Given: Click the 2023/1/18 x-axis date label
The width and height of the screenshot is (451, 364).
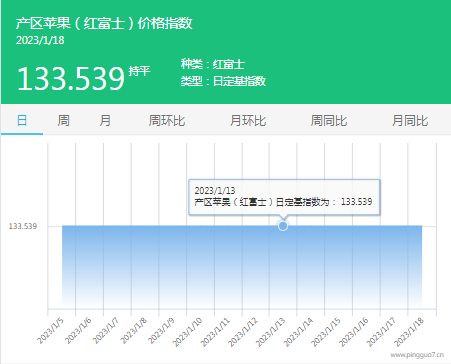Looking at the screenshot, I should click(409, 332).
